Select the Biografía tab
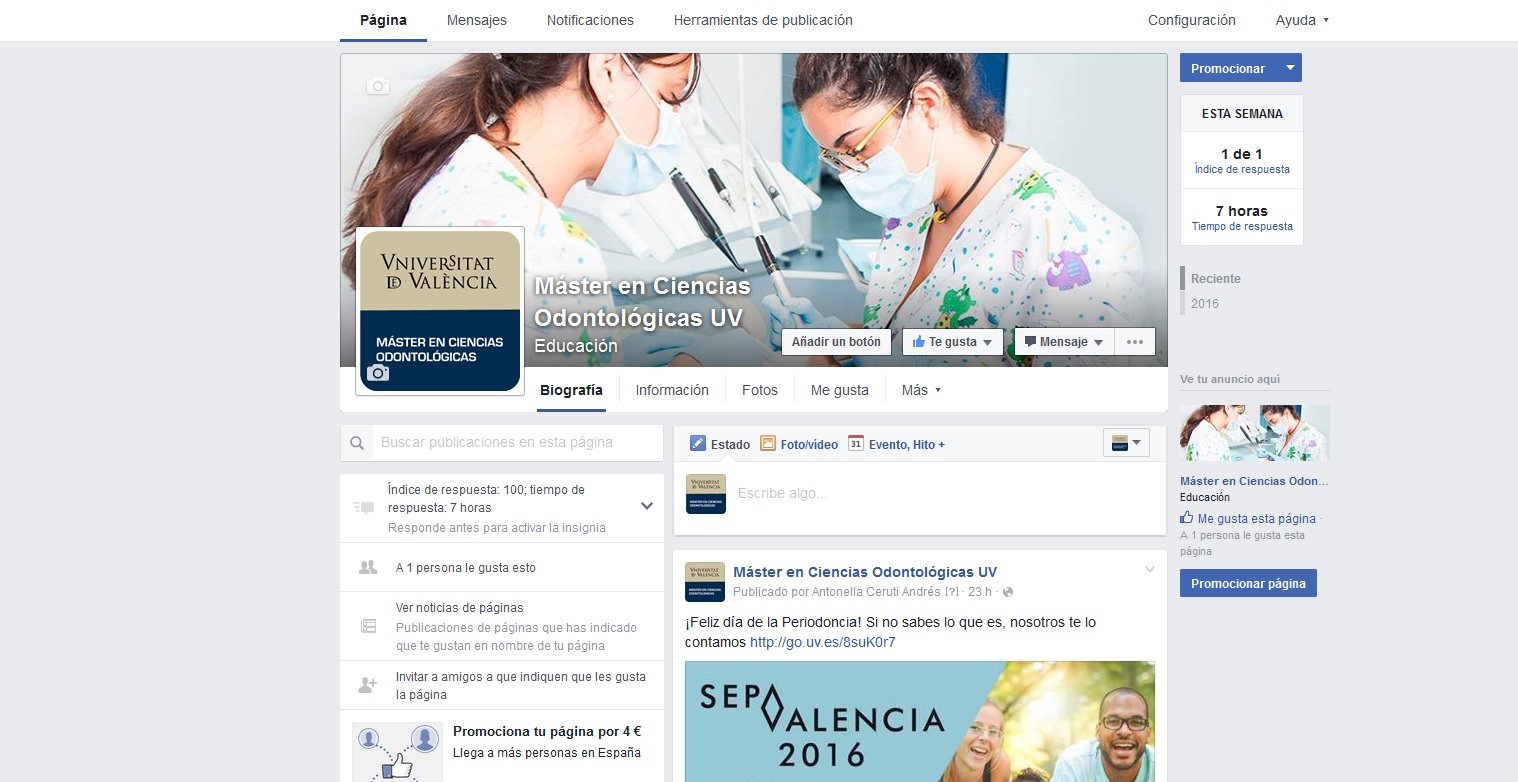The width and height of the screenshot is (1518, 782). pos(571,390)
